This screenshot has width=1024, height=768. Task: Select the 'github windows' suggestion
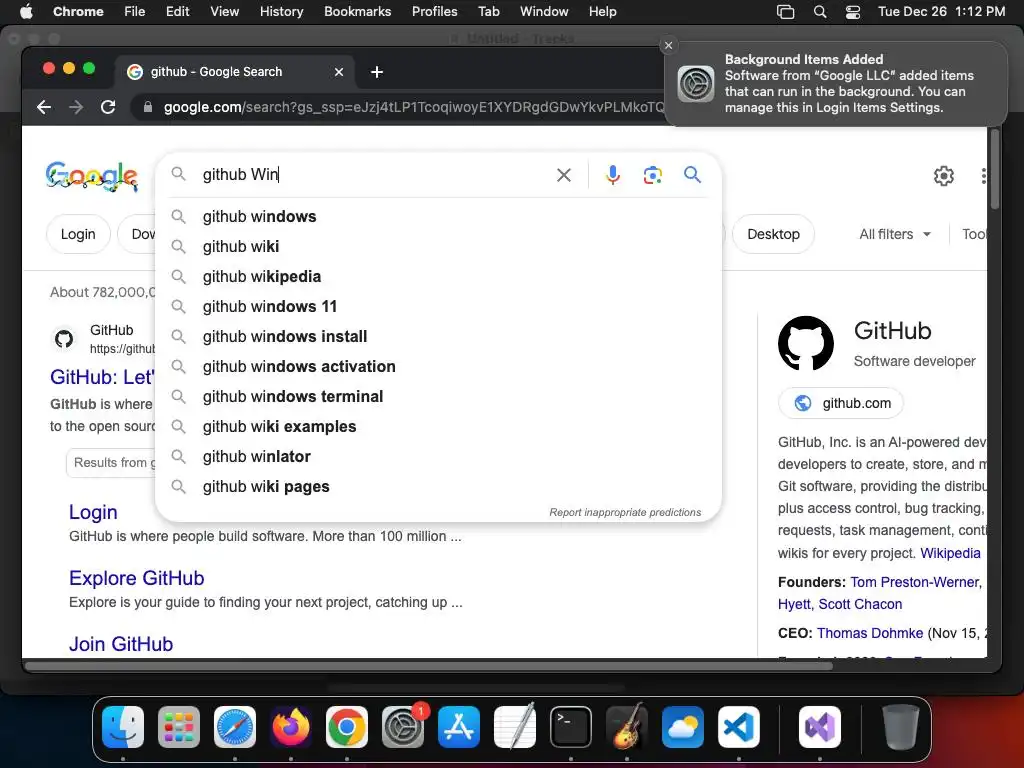click(x=438, y=216)
